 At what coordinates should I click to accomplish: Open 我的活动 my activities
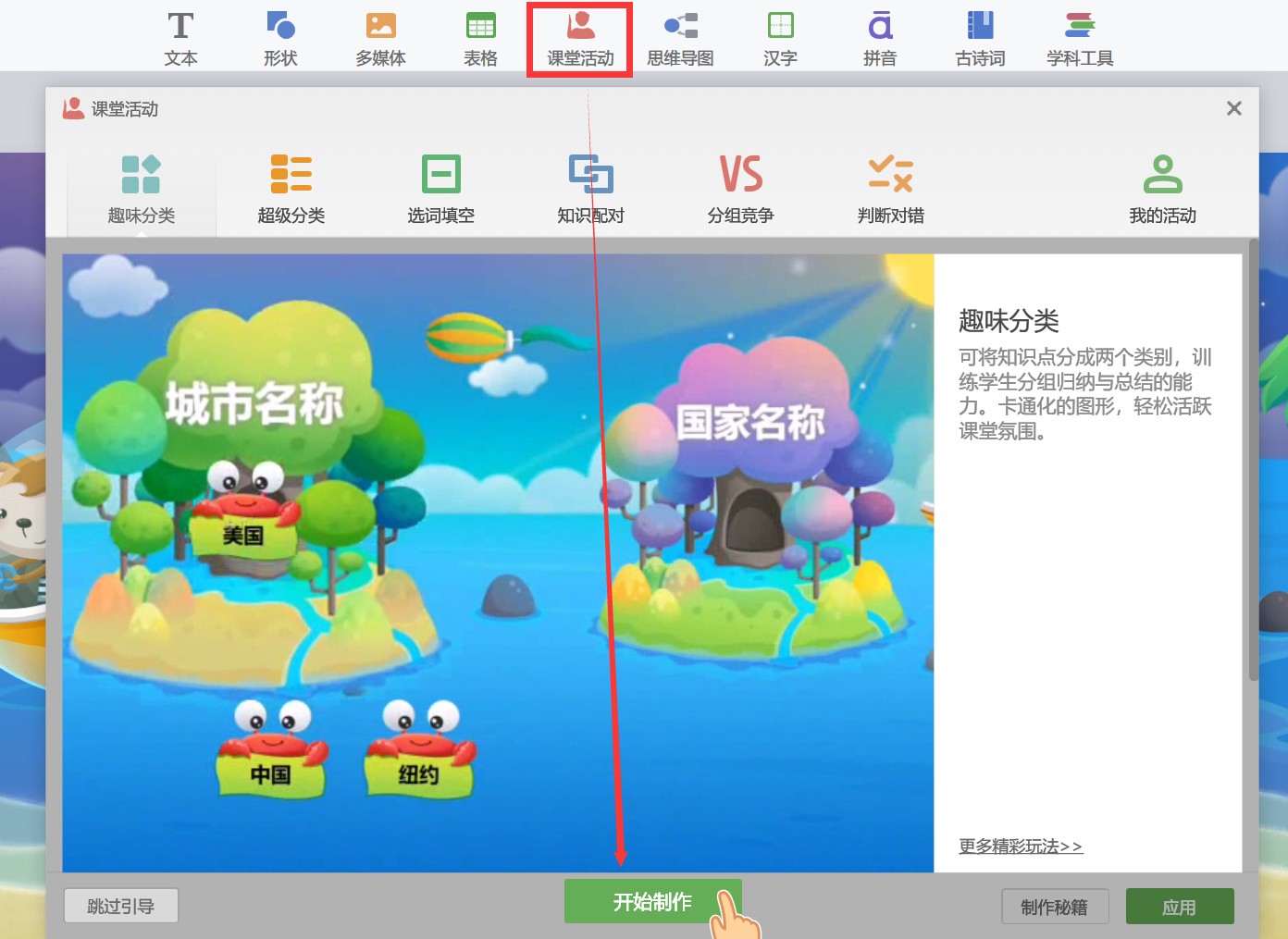[x=1162, y=190]
